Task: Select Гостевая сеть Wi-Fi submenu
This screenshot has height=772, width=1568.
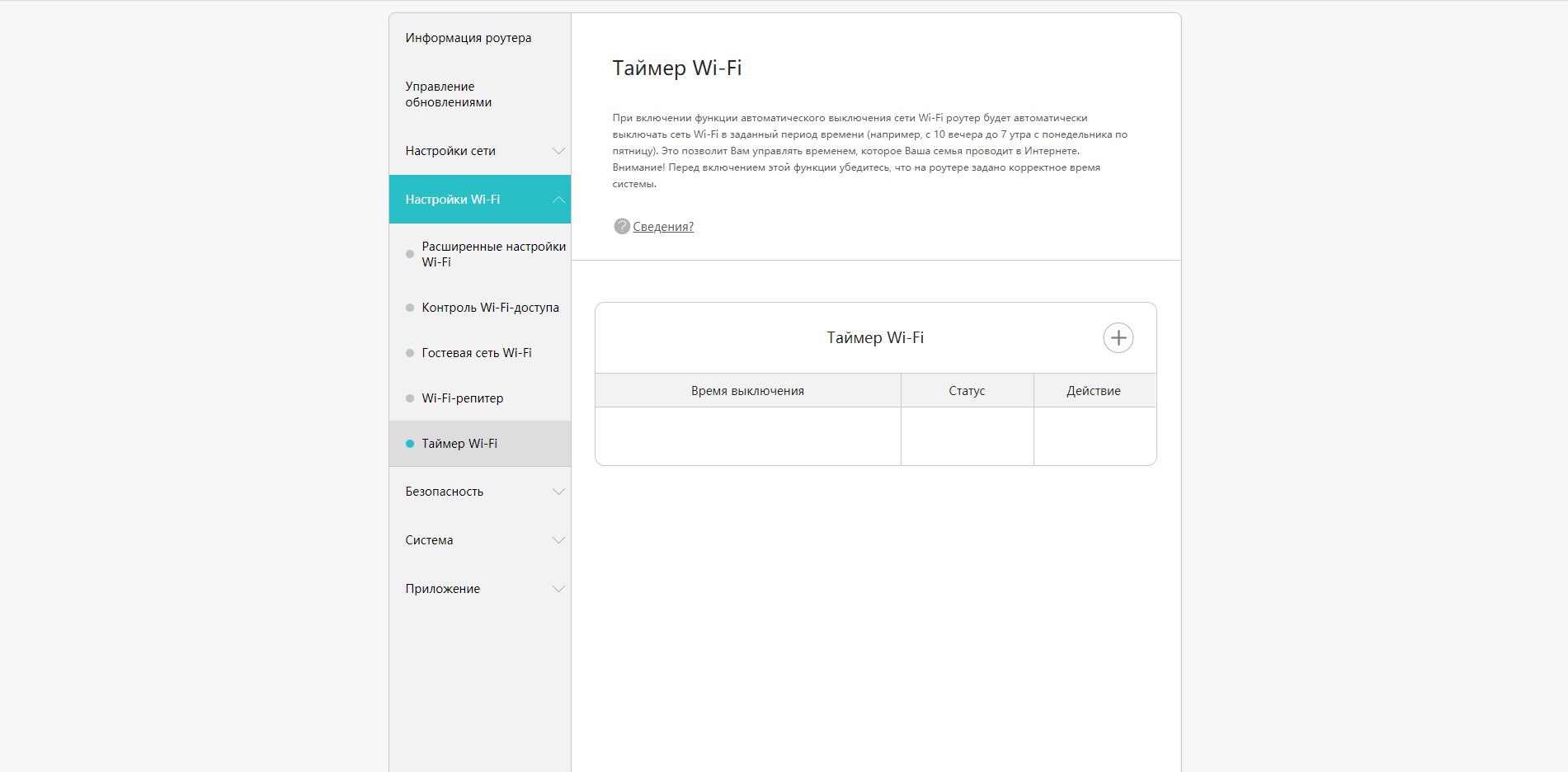Action: click(x=477, y=353)
